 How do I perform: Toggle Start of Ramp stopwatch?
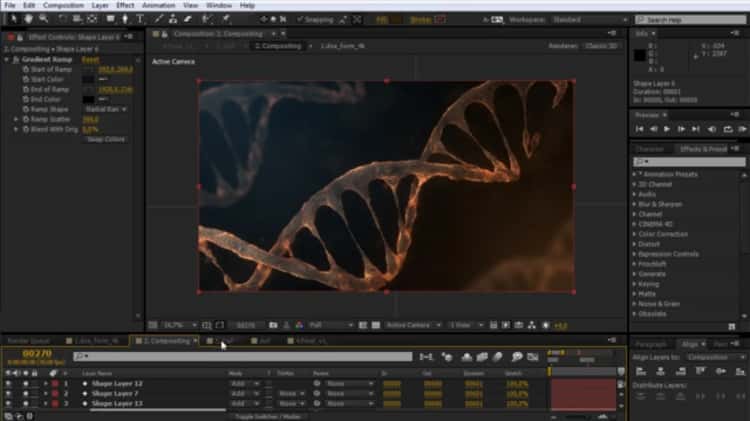[x=26, y=69]
